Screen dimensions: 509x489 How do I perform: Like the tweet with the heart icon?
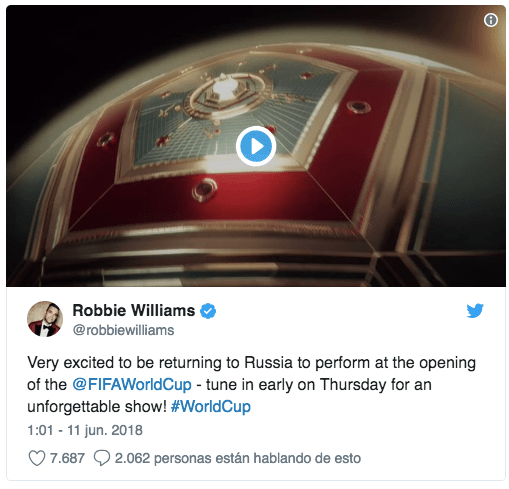(37, 458)
